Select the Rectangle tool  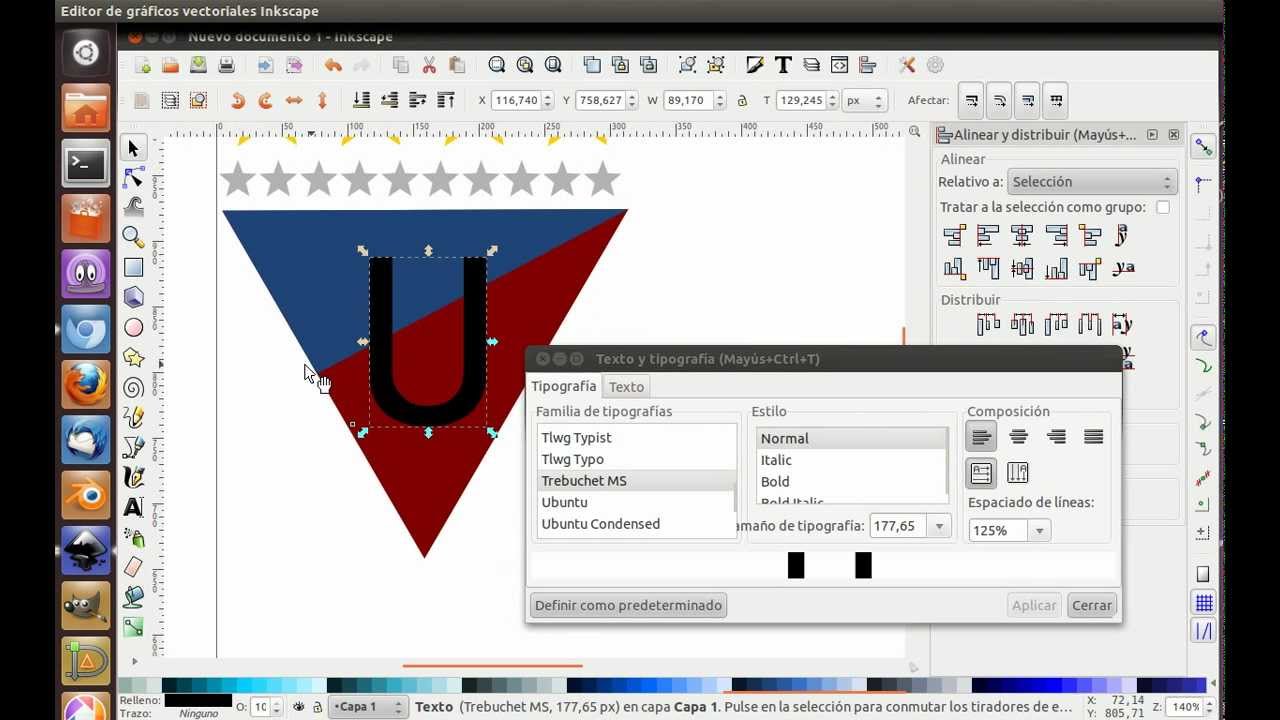point(133,267)
